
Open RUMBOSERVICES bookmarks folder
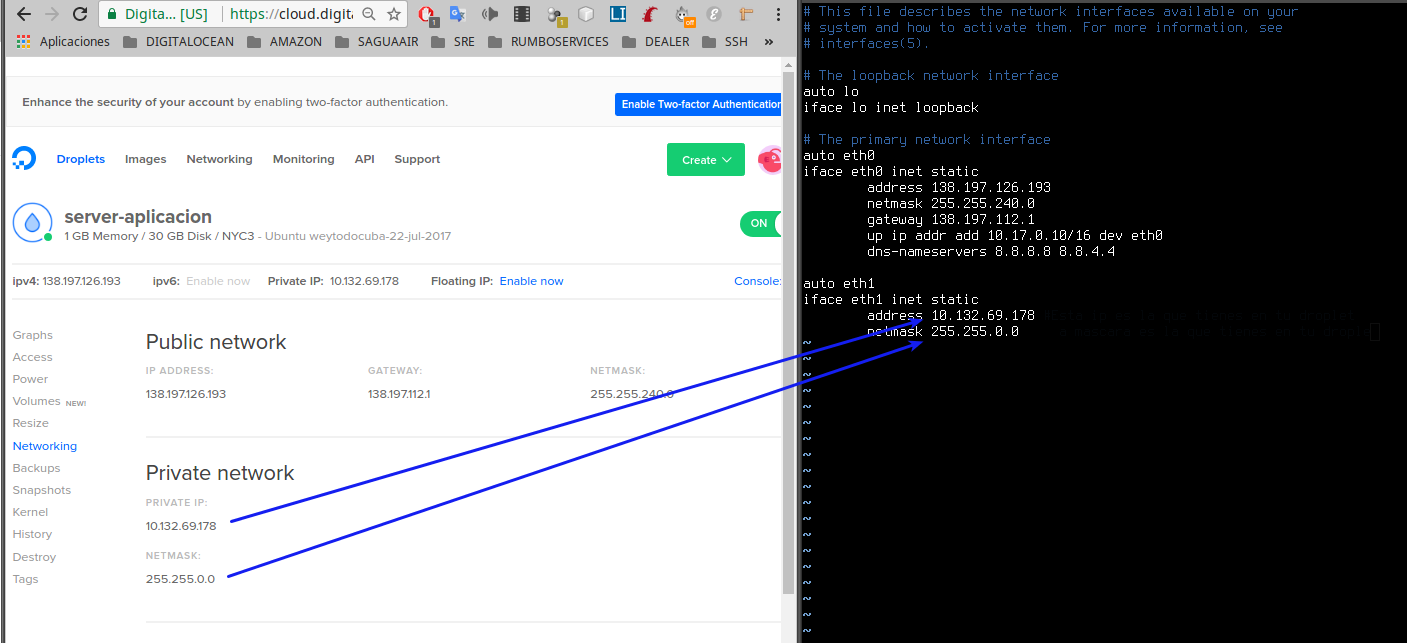[x=547, y=42]
